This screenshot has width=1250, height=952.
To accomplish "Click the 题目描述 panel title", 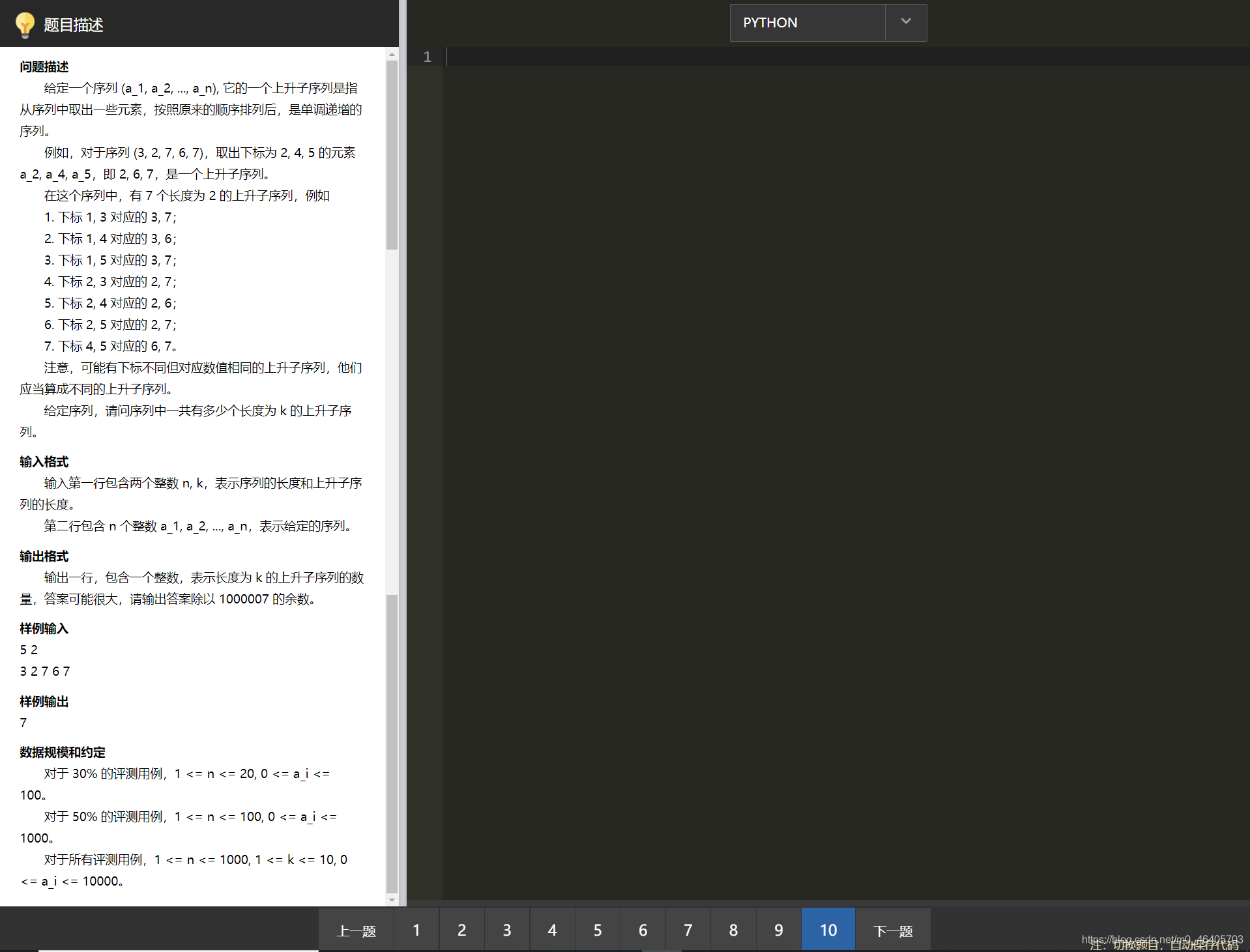I will coord(74,25).
